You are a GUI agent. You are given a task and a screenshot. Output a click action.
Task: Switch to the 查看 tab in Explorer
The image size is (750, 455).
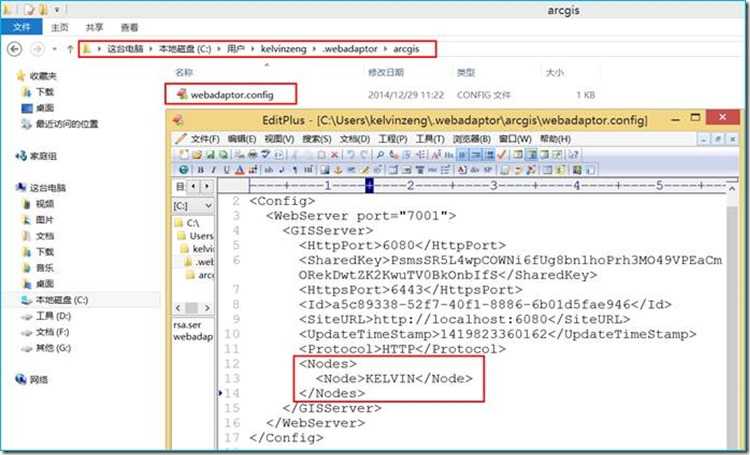coord(129,28)
